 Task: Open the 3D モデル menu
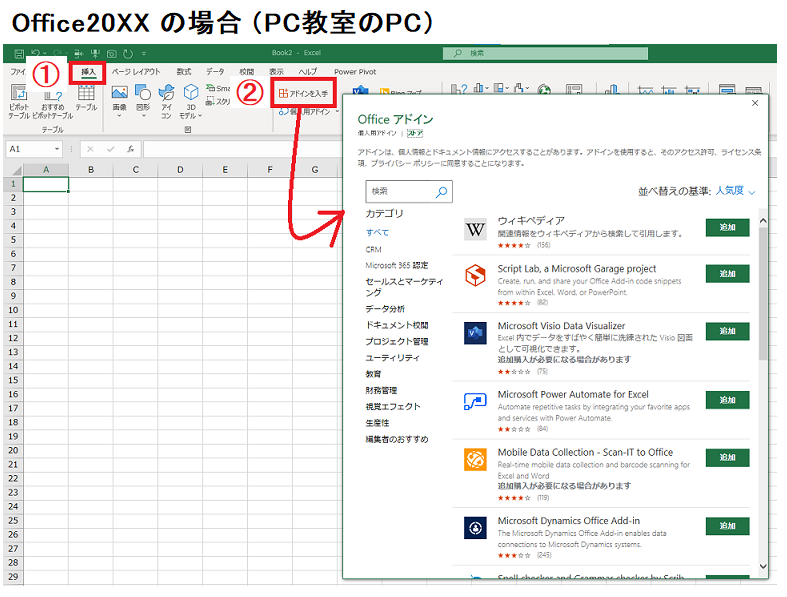pyautogui.click(x=191, y=101)
